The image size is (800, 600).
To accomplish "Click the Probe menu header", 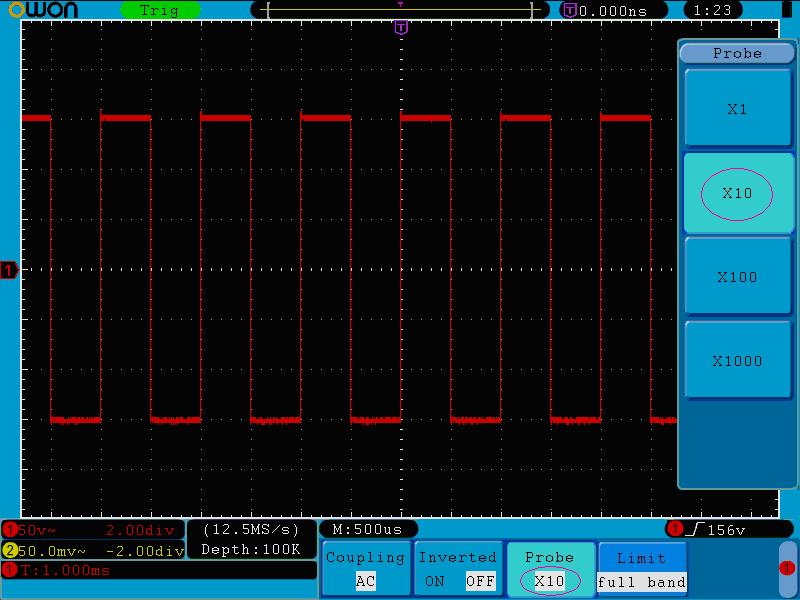I will click(737, 53).
